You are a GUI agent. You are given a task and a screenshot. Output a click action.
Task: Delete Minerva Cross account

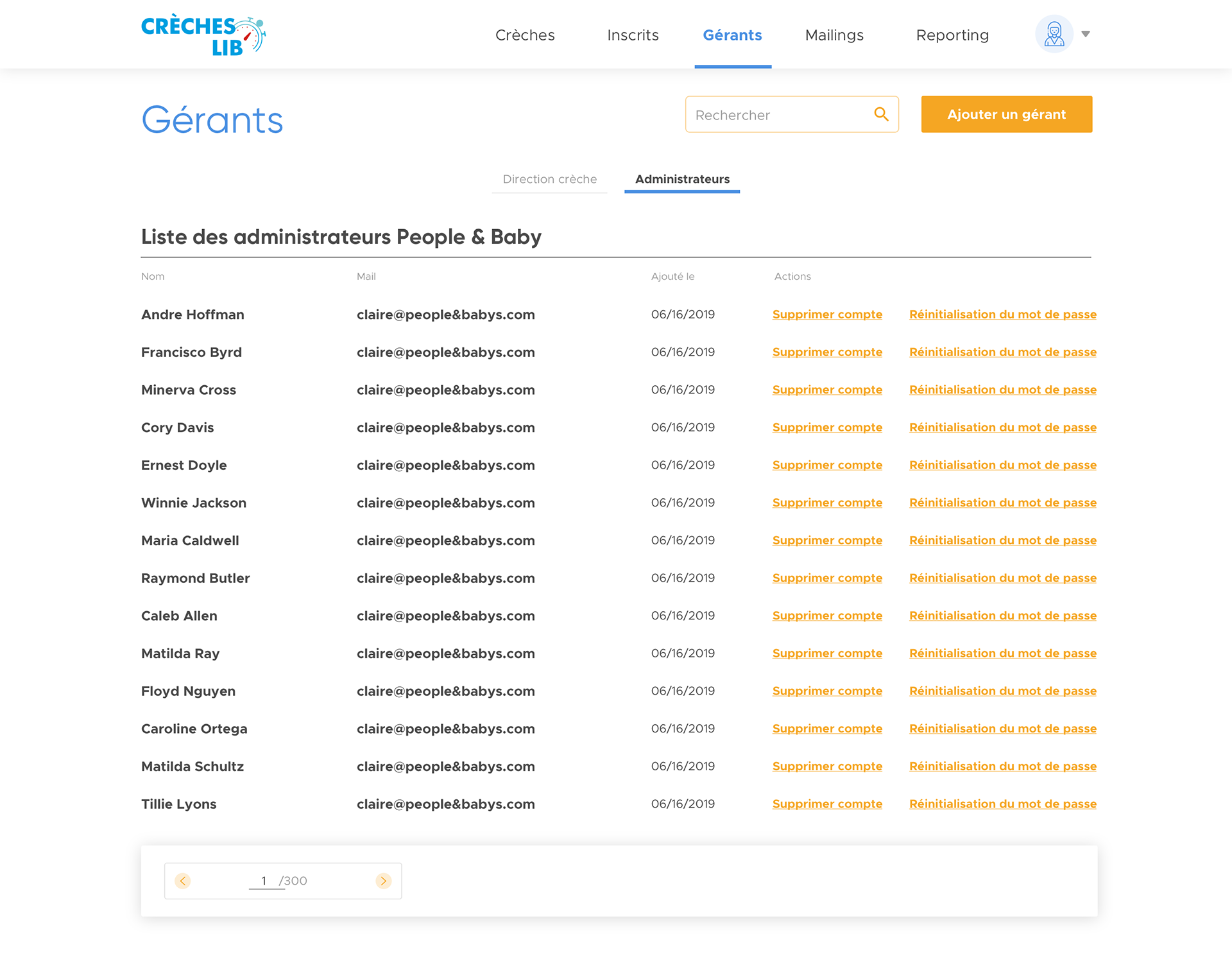[x=827, y=390]
